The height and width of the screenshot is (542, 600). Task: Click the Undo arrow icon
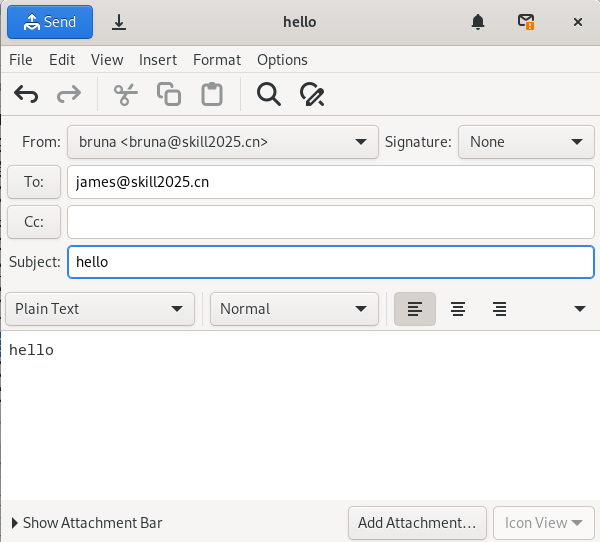pos(26,94)
